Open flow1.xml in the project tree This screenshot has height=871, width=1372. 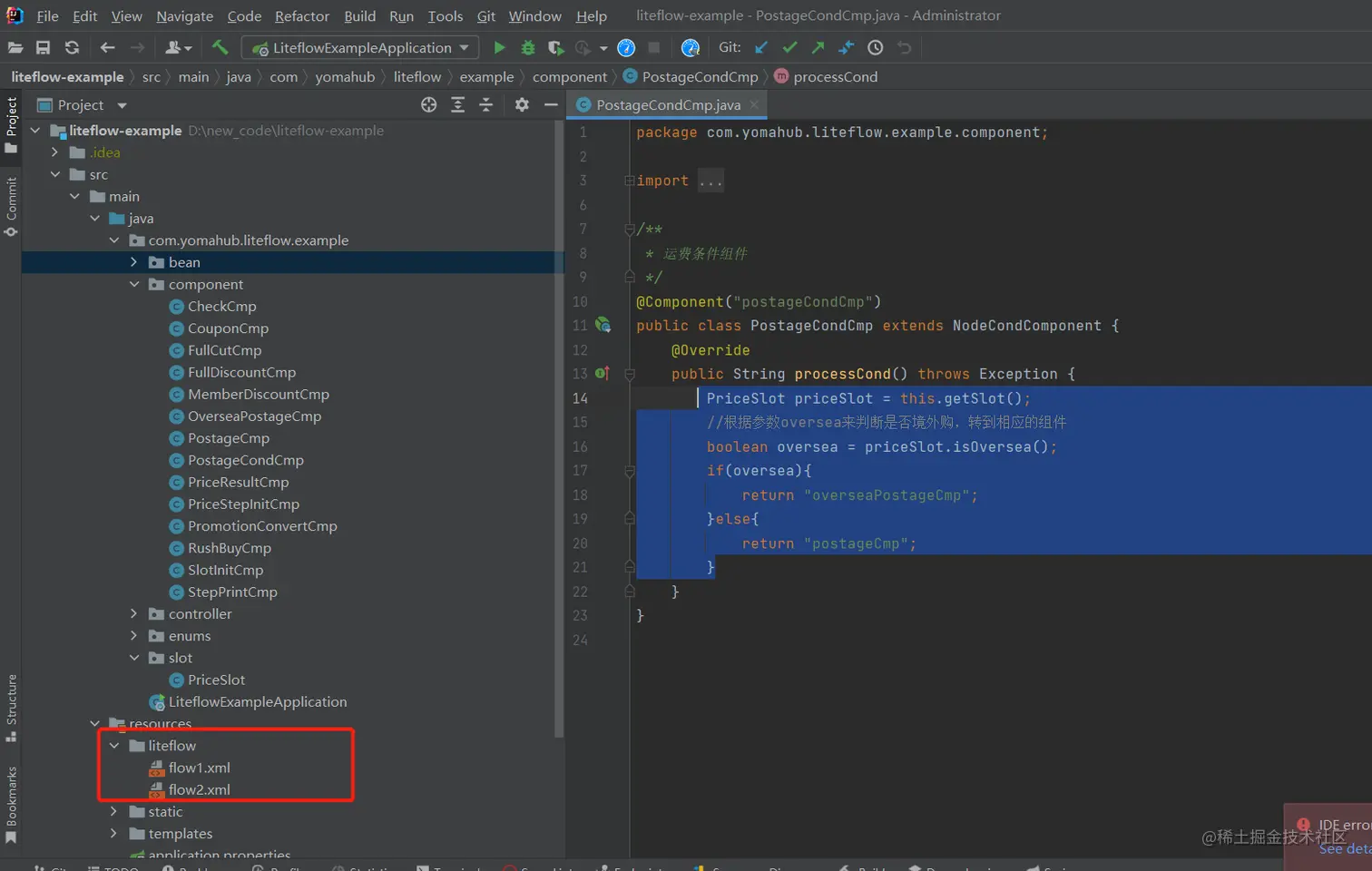(x=199, y=768)
